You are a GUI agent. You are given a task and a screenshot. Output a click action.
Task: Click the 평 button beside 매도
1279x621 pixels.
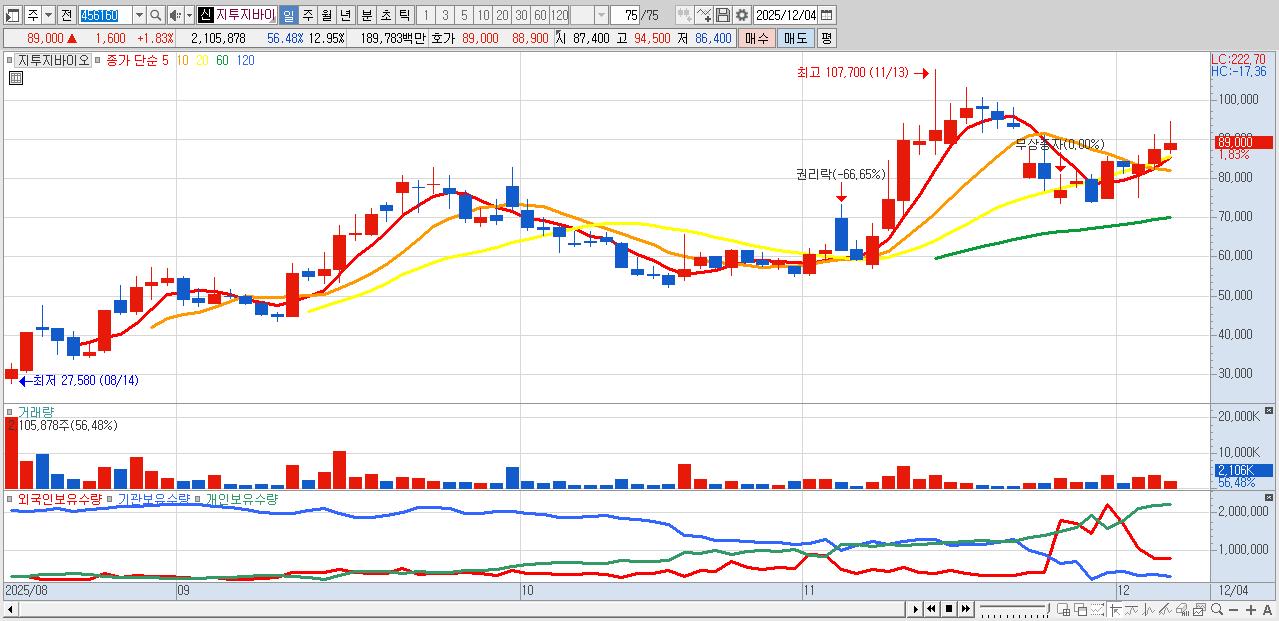(826, 38)
